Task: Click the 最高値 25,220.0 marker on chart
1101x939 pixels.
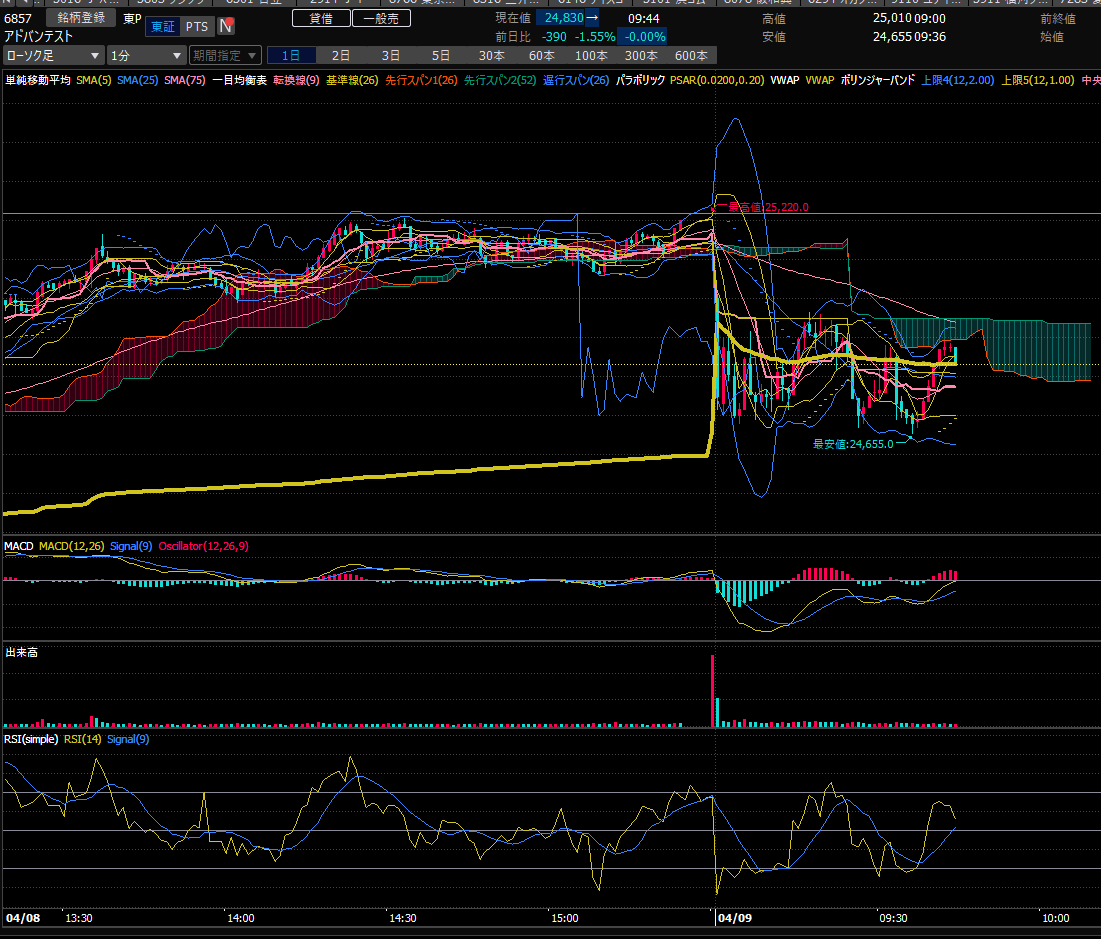Action: pyautogui.click(x=763, y=207)
